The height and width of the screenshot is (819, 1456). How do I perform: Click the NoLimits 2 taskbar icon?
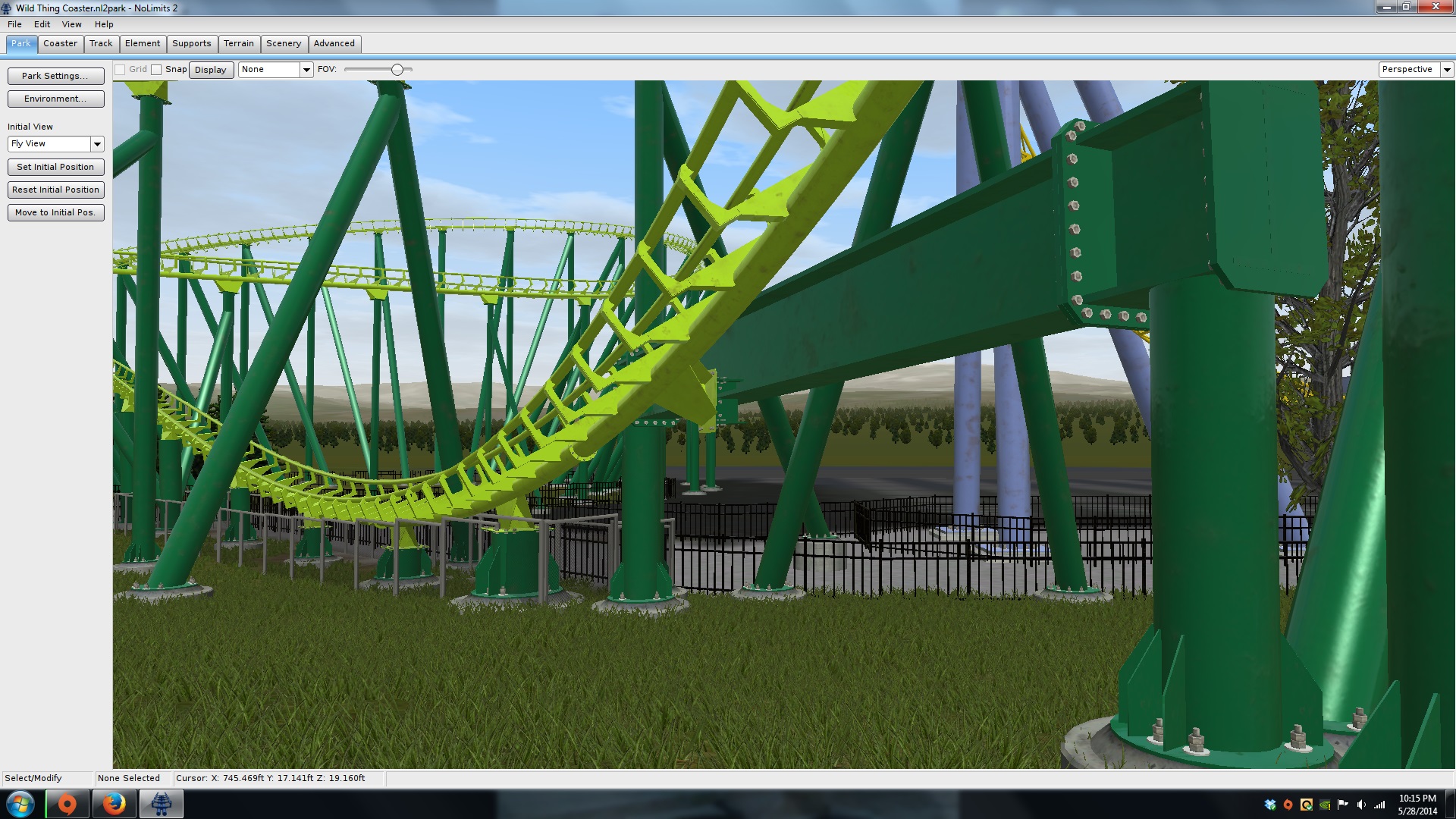click(x=161, y=804)
